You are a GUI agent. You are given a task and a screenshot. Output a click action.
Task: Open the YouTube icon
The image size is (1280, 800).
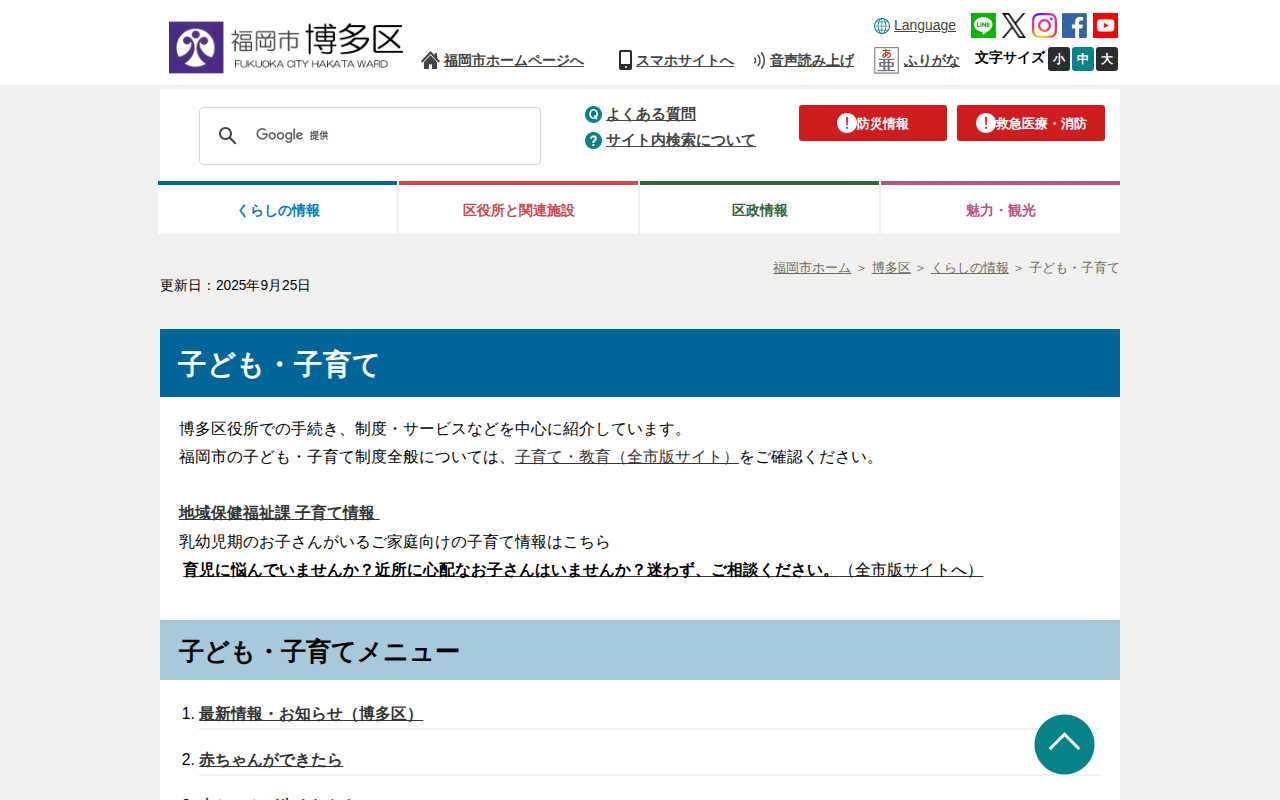(1105, 26)
